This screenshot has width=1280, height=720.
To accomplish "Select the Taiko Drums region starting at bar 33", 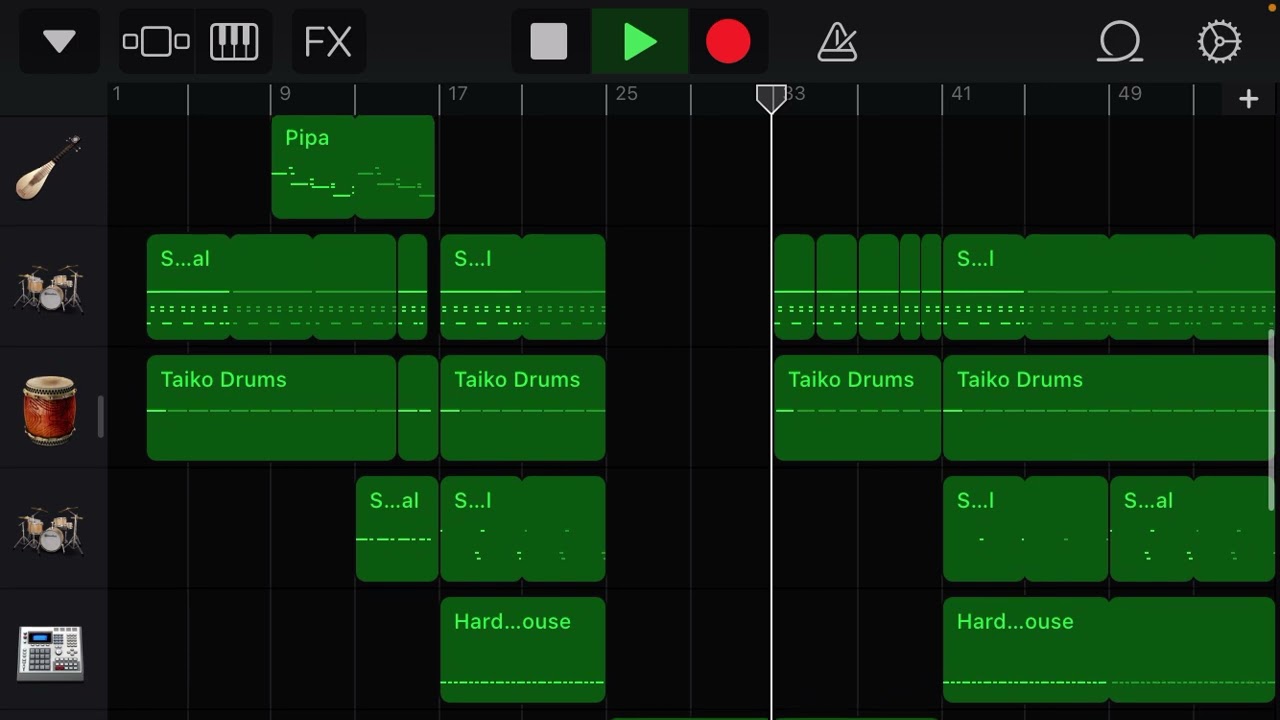I will [858, 408].
